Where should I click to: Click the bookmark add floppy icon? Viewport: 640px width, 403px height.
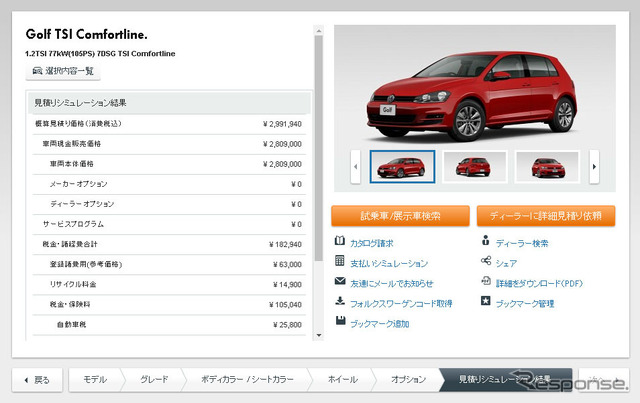340,320
